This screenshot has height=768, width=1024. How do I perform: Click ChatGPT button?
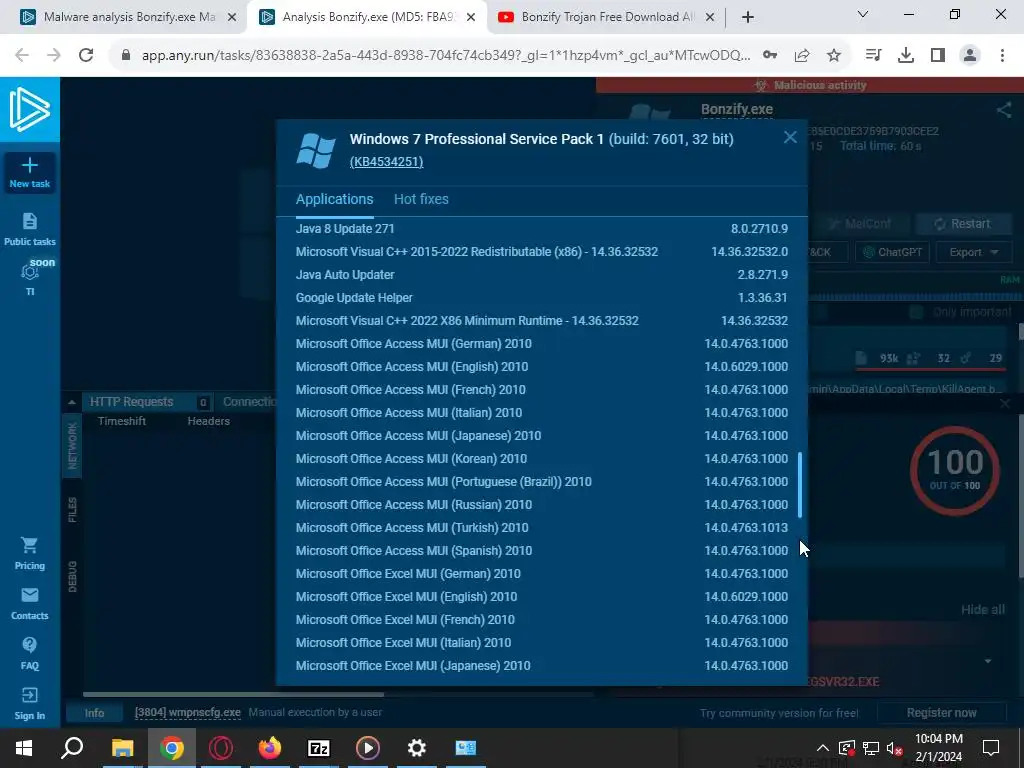click(892, 252)
